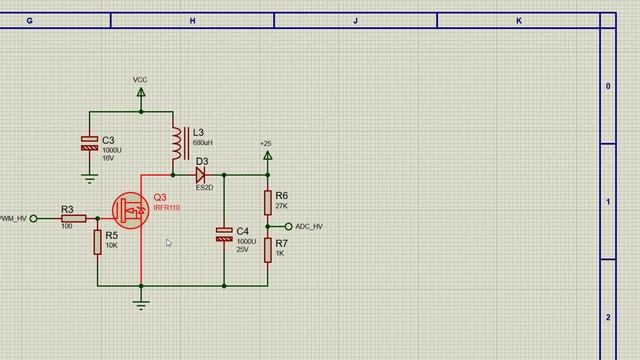Click the junction dot between R6 and R7
Screen dimensions: 640x360
268,227
